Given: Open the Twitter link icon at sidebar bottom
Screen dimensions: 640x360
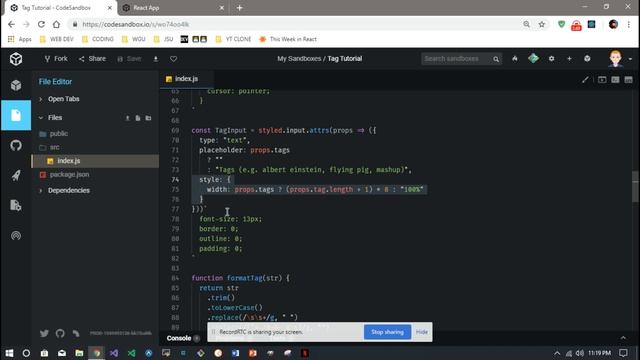Looking at the screenshot, I should pyautogui.click(x=44, y=333).
